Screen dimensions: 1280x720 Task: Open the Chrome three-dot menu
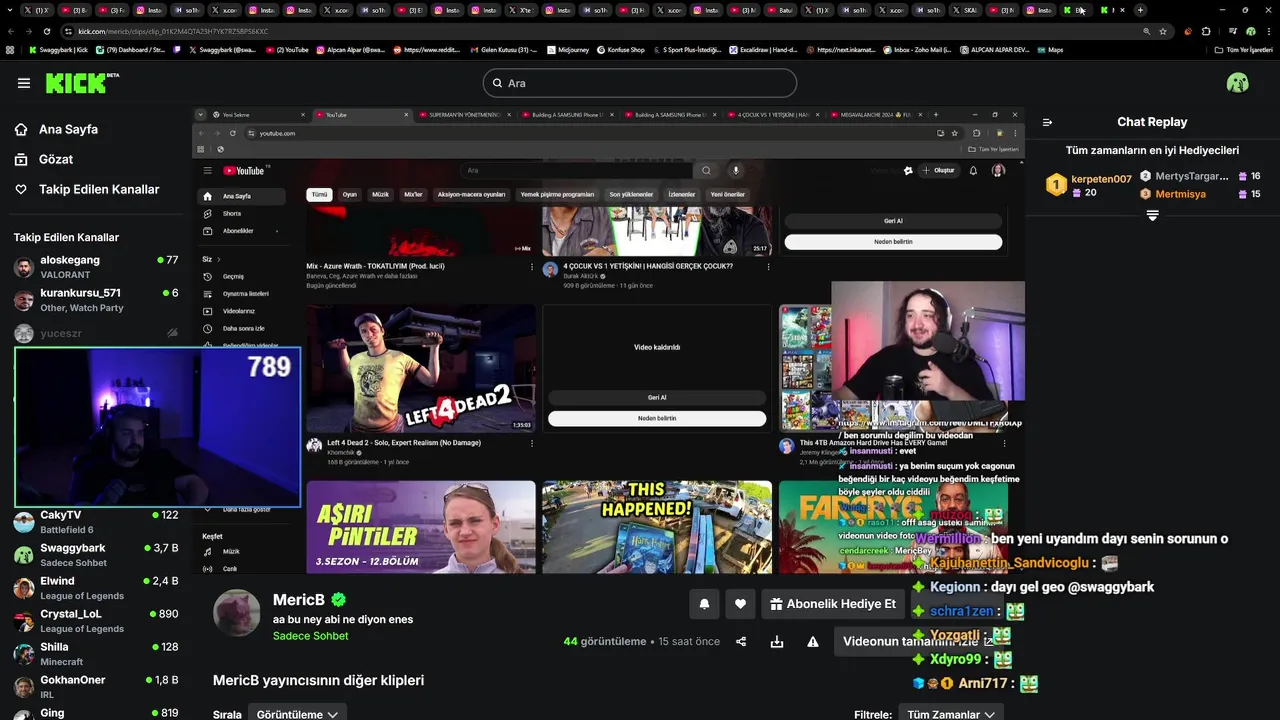pyautogui.click(x=1268, y=31)
